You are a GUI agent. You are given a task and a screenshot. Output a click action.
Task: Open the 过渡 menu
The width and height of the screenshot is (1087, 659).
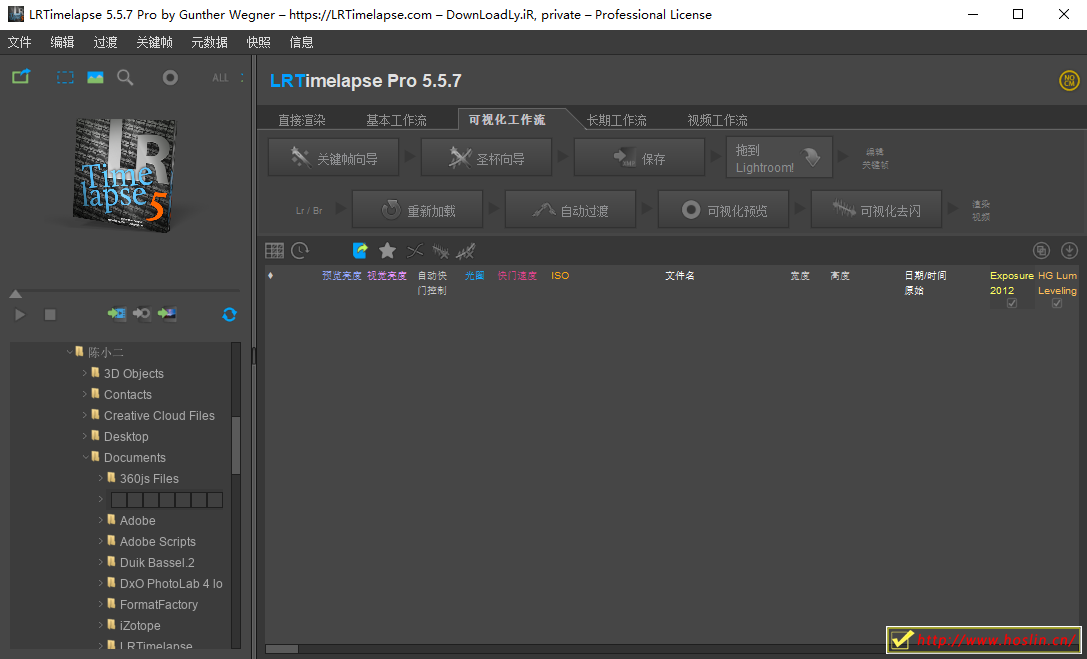(105, 42)
